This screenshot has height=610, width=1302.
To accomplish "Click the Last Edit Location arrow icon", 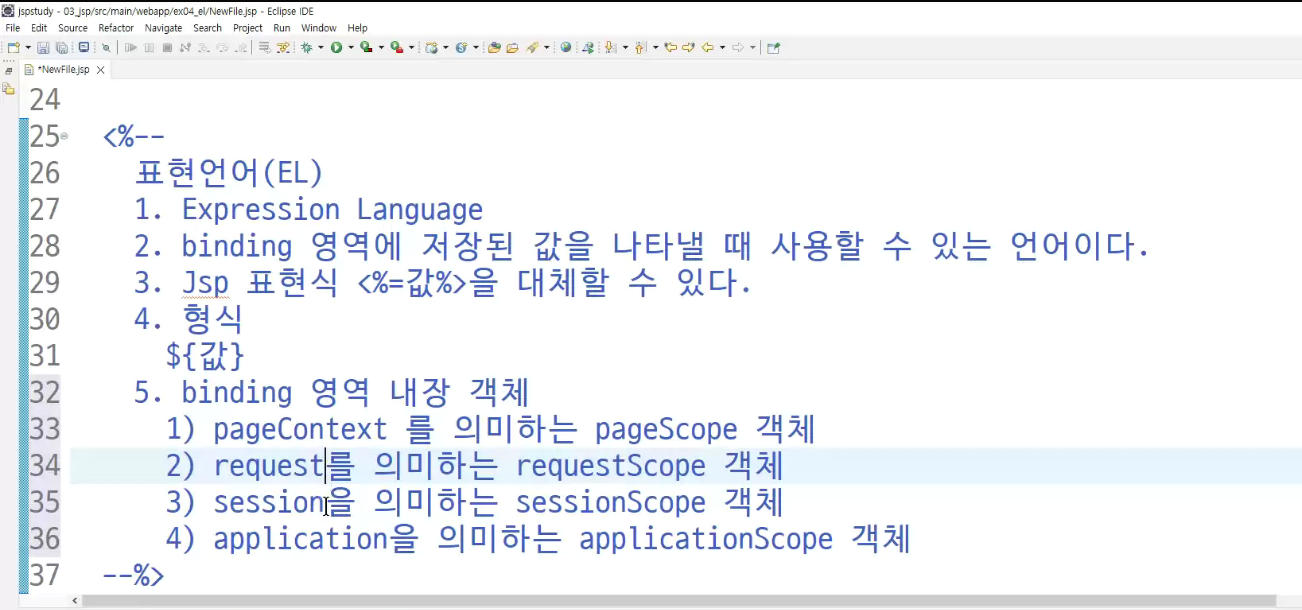I will (x=671, y=47).
